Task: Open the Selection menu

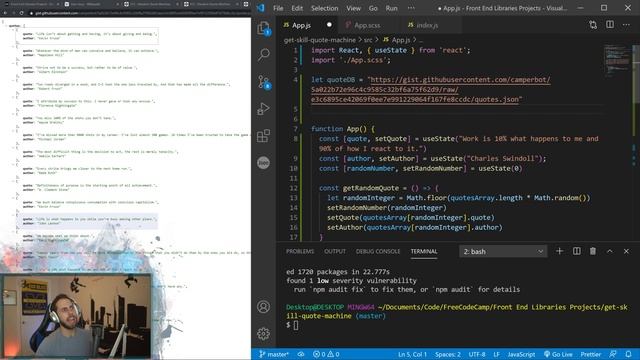Action: (324, 8)
